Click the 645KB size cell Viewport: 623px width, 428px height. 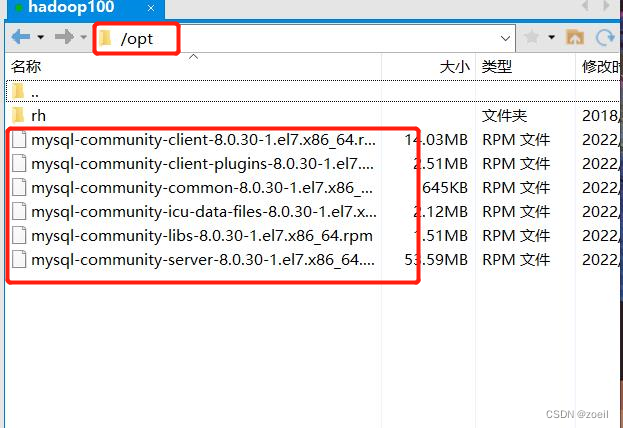click(x=445, y=188)
